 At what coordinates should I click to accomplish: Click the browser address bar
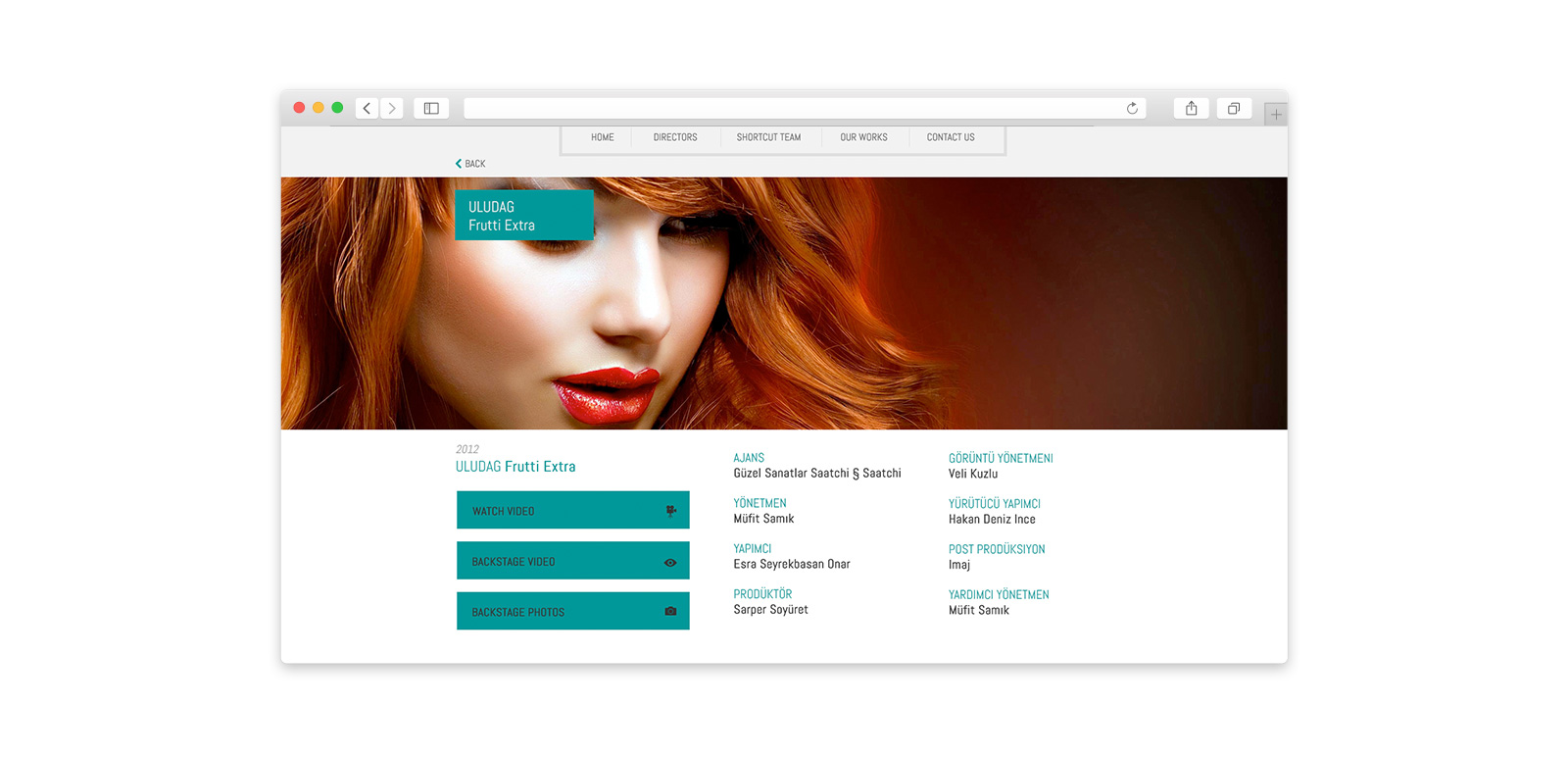tap(805, 108)
